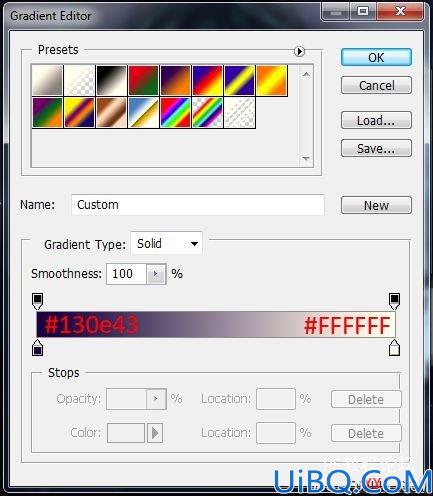This screenshot has height=496, width=433.
Task: Select the left opacity stop above gradient
Action: pos(37,301)
